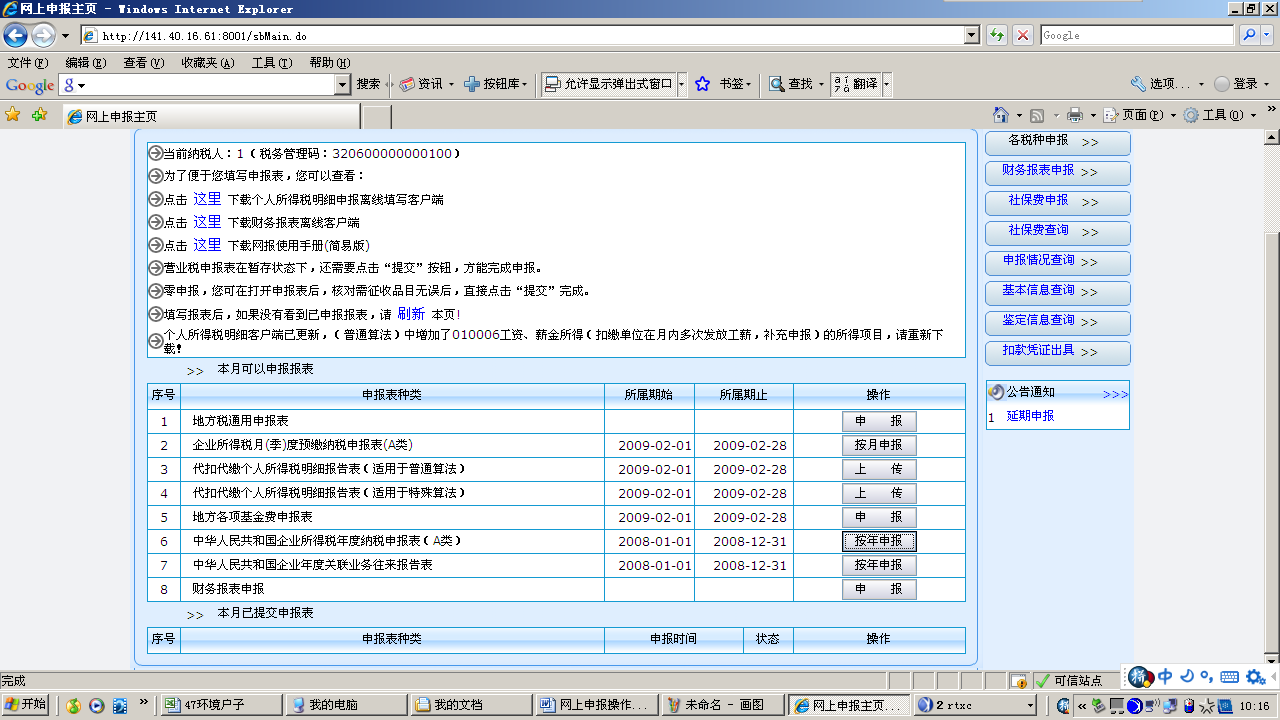Viewport: 1280px width, 720px height.
Task: Click the Windows 开始 Start button
Action: click(25, 705)
